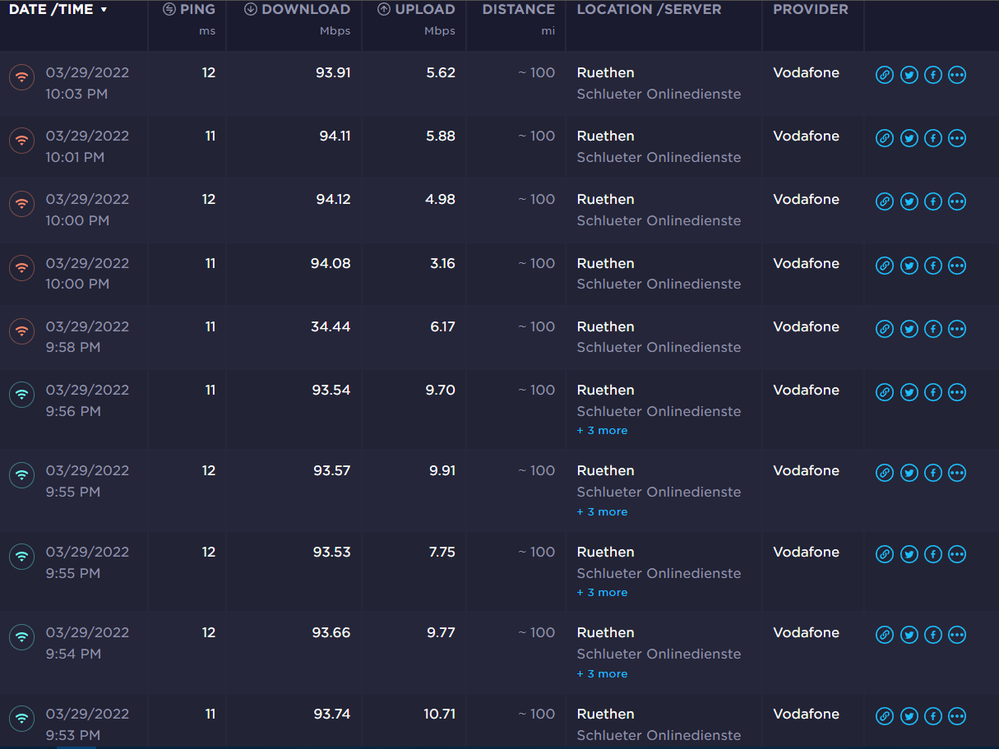Sort results by LOCATION / SERVER column
This screenshot has height=749, width=999.
tap(649, 10)
